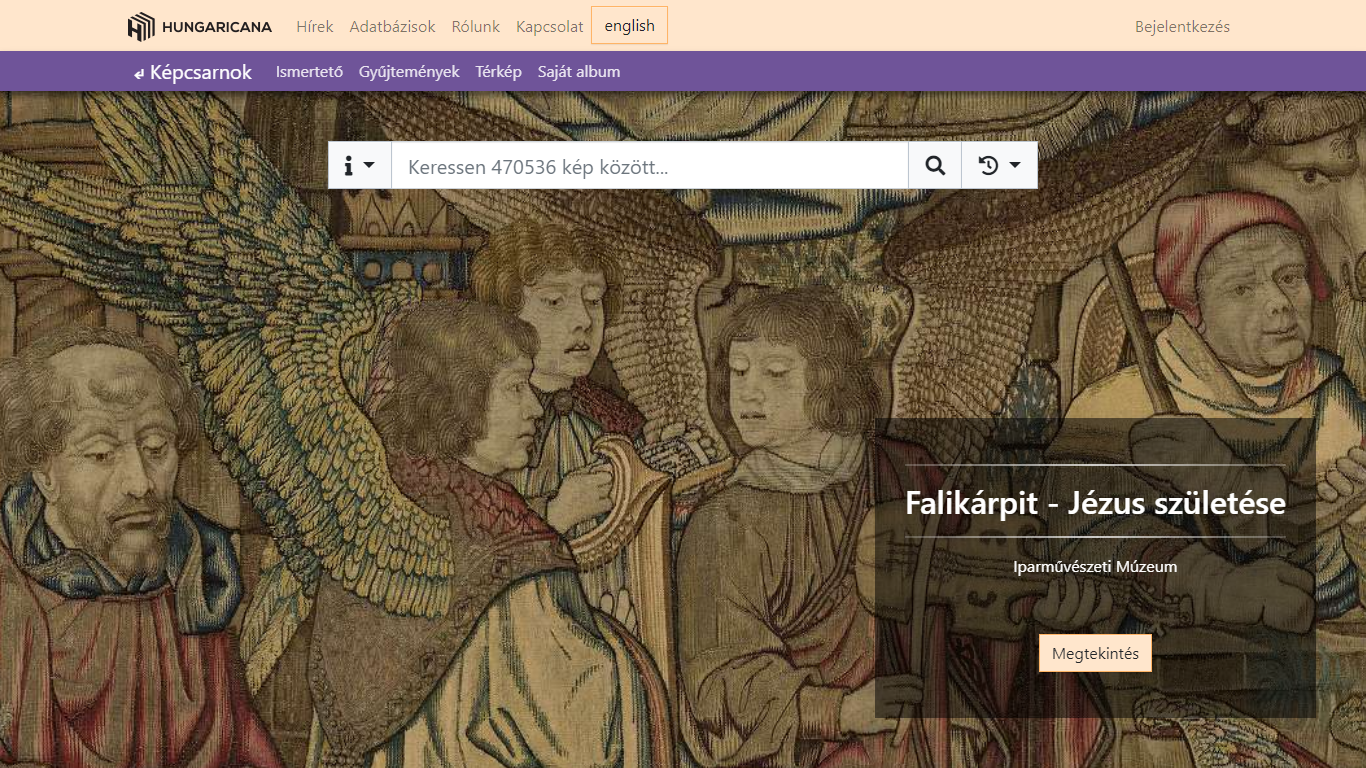Switch language with english button
This screenshot has height=768, width=1366.
[x=629, y=26]
